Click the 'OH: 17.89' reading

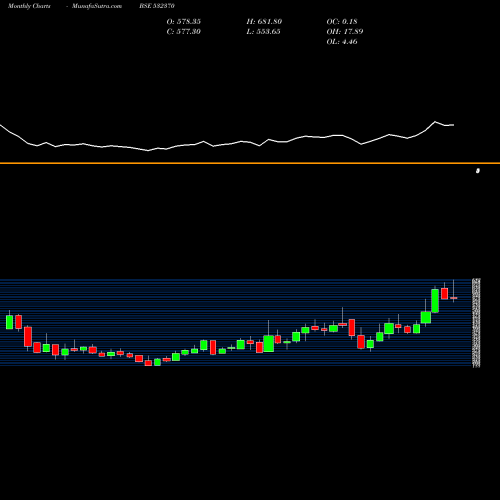(345, 31)
